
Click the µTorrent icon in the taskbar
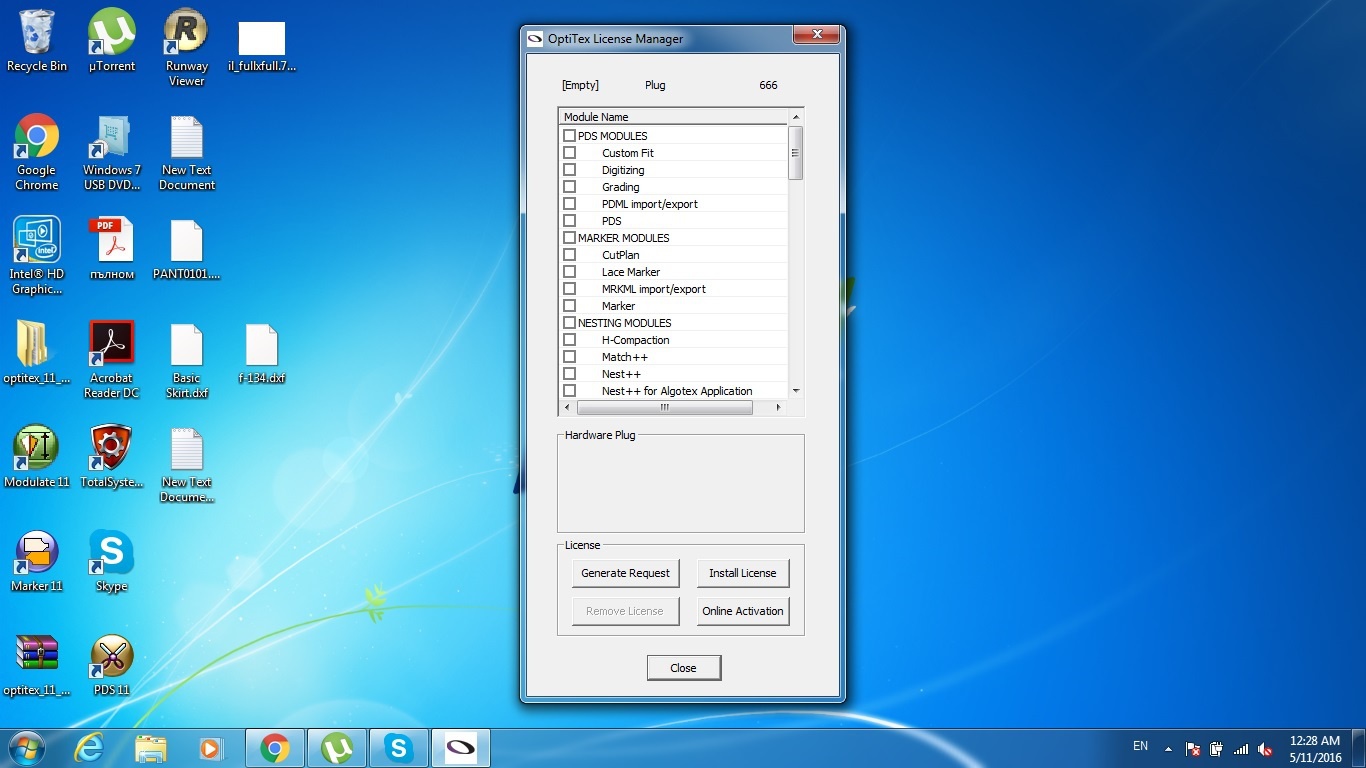(336, 748)
